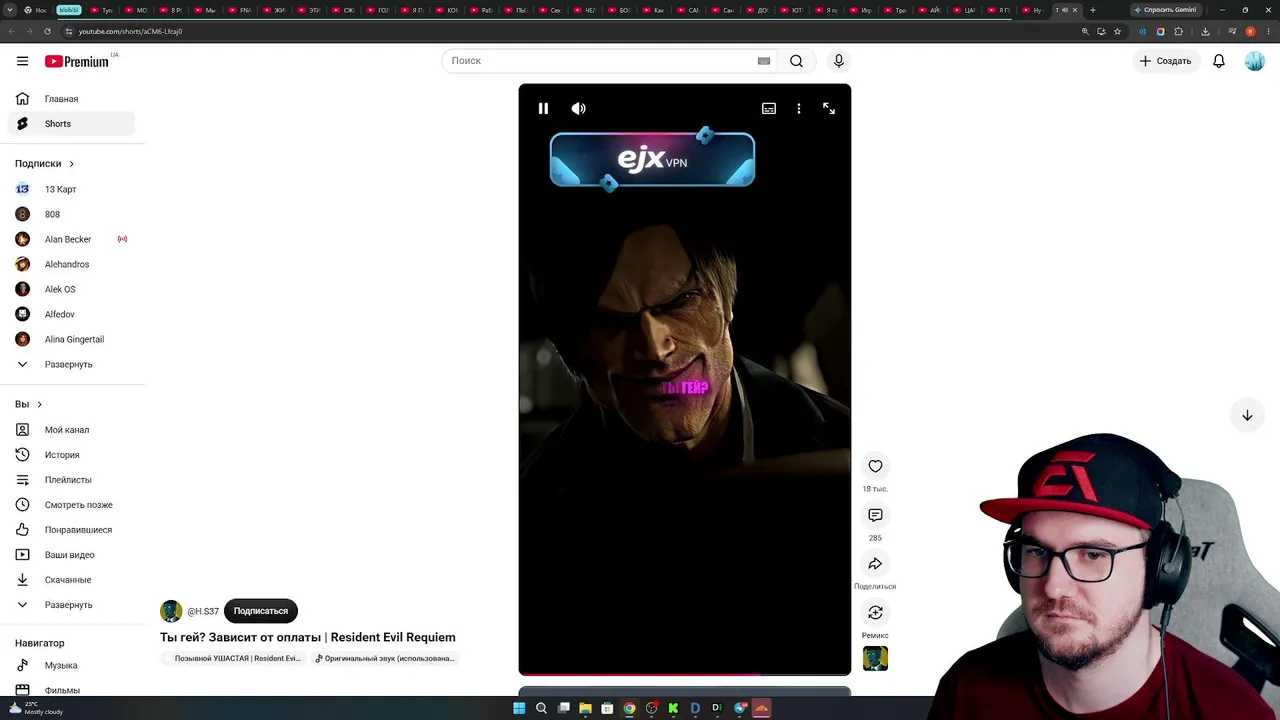Open the '13 Карт' subscription
The width and height of the screenshot is (1280, 720).
71,189
